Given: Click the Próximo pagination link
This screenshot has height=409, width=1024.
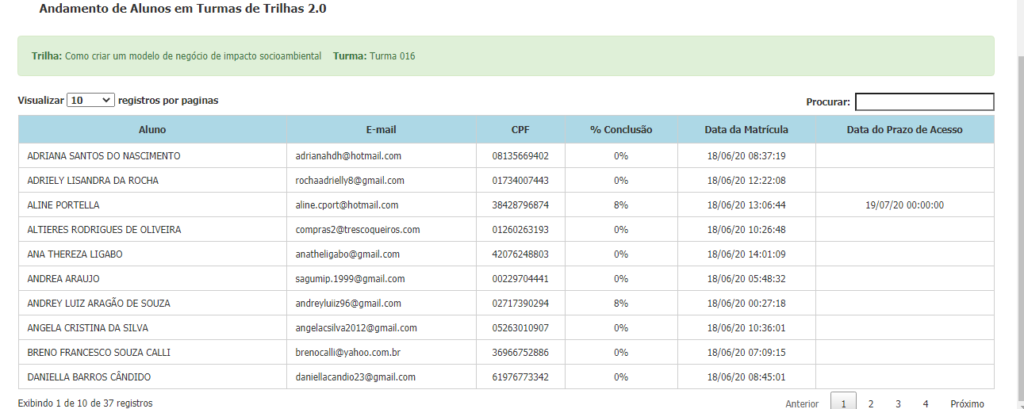Looking at the screenshot, I should (967, 403).
